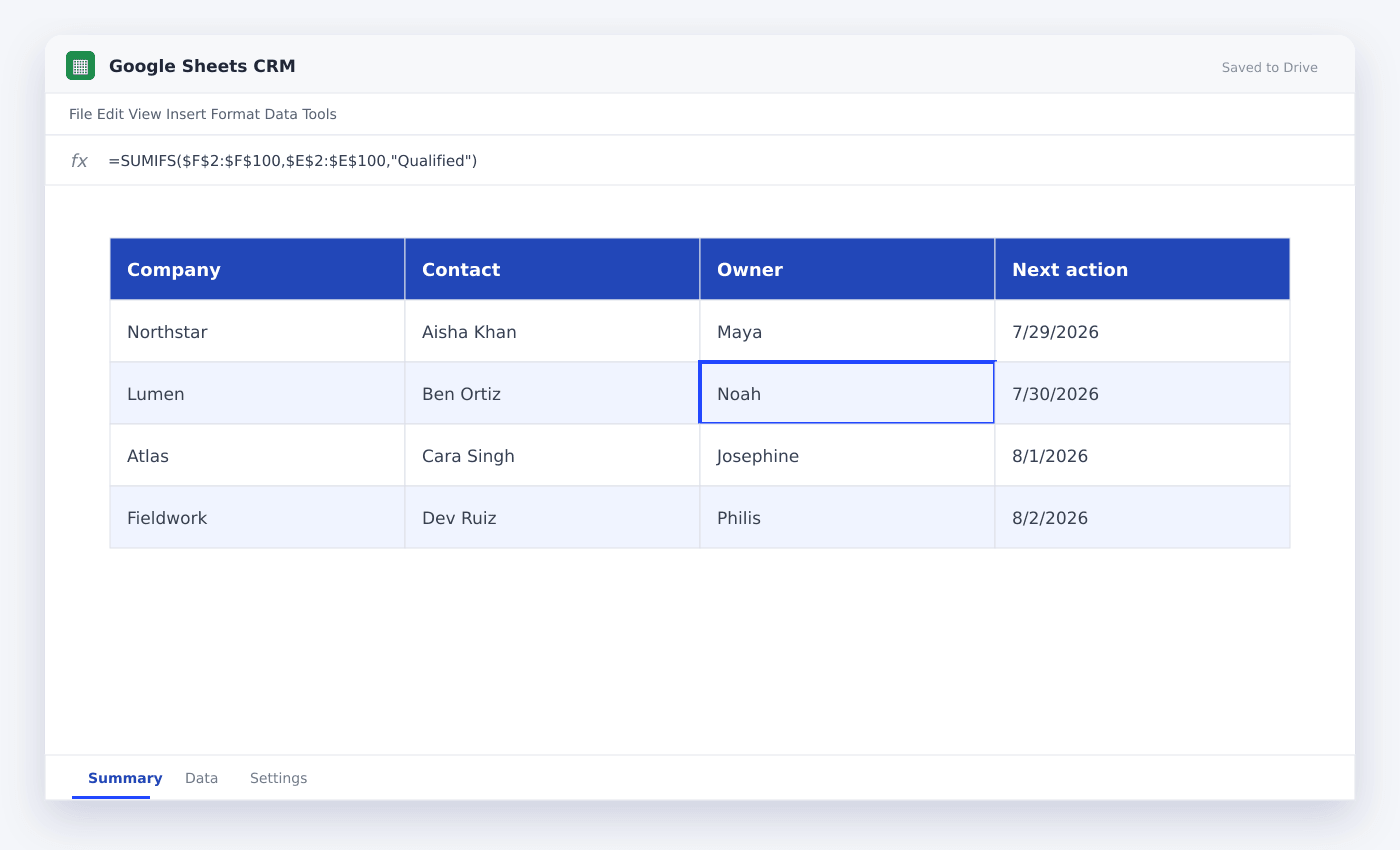Screen dimensions: 1400x850
Task: Select the Contact column header
Action: pos(552,269)
